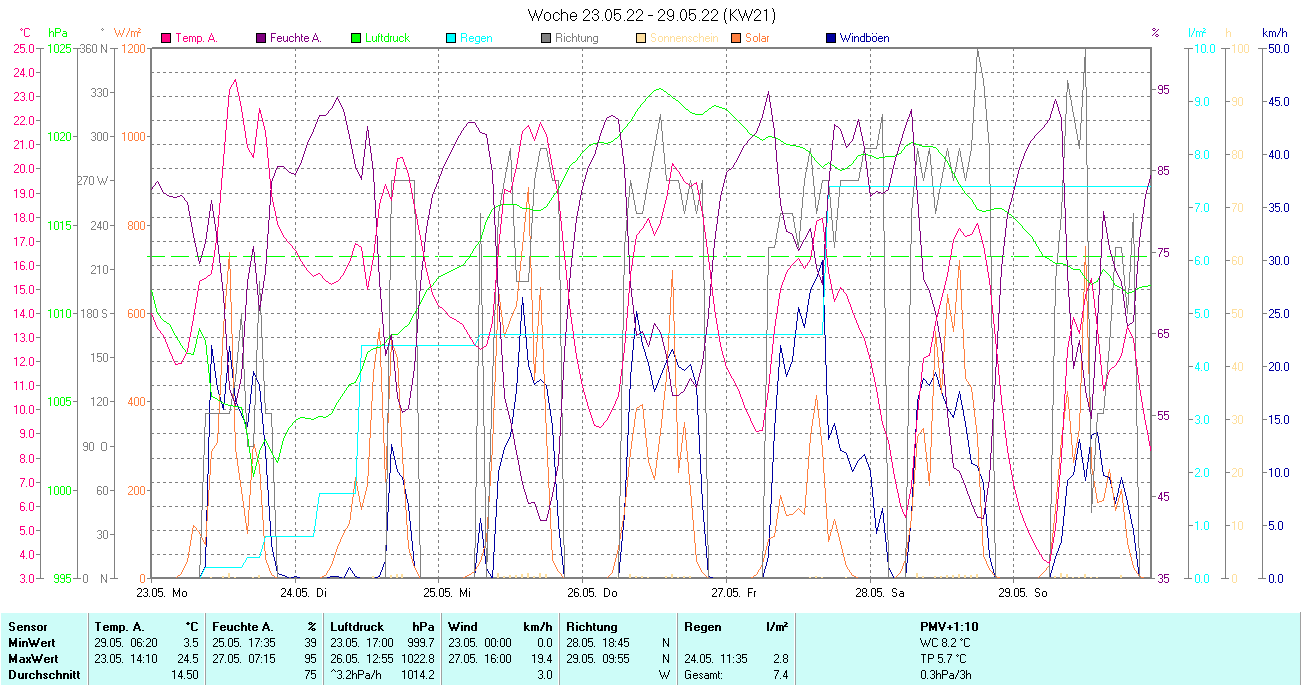The image size is (1301, 685).
Task: Click the '270 W' direction axis tick
Action: 93,181
